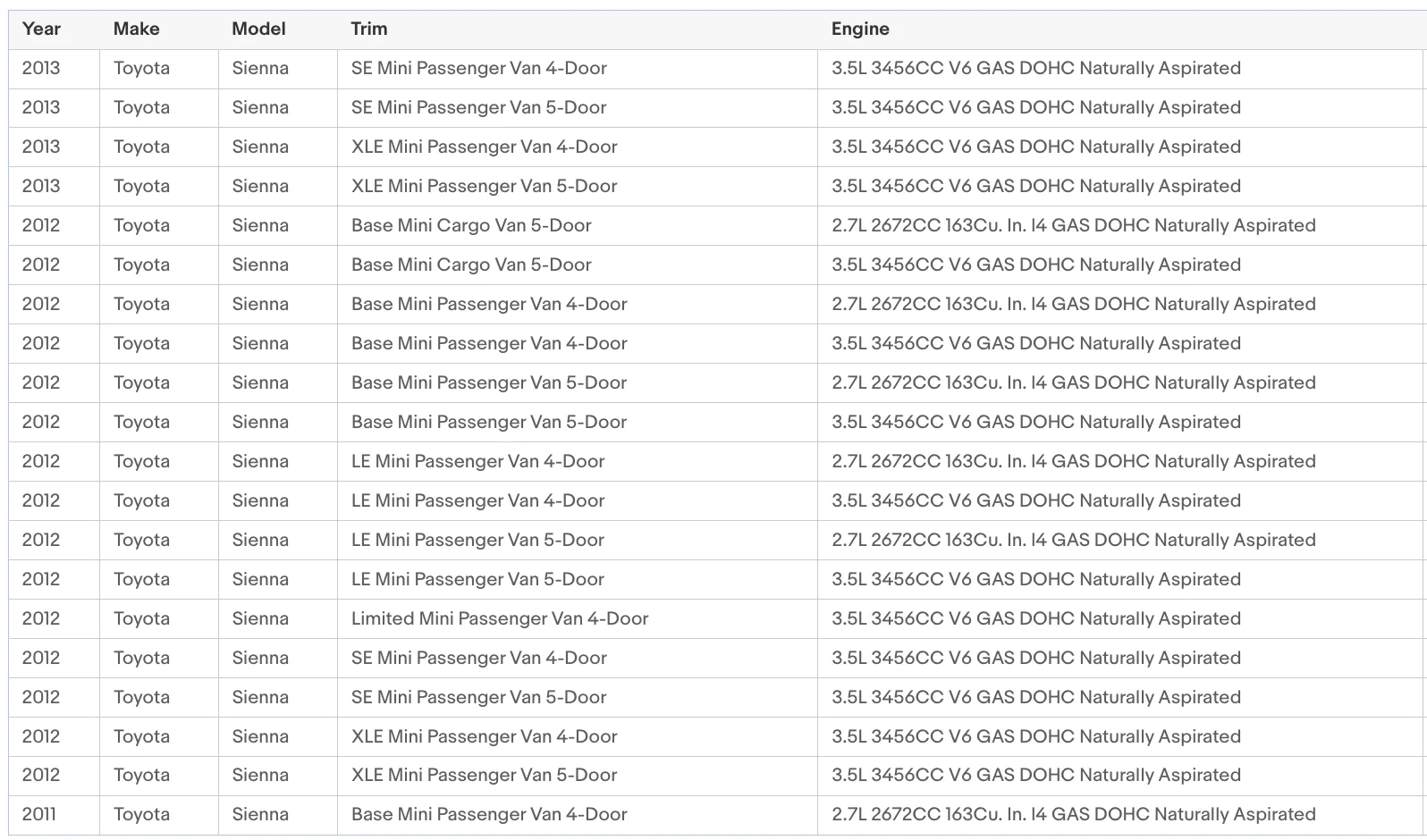Screen dimensions: 1427x840
Task: Click 2012 Base Mini Passenger Van 5-Door 2.7L engine
Action: tap(1073, 382)
